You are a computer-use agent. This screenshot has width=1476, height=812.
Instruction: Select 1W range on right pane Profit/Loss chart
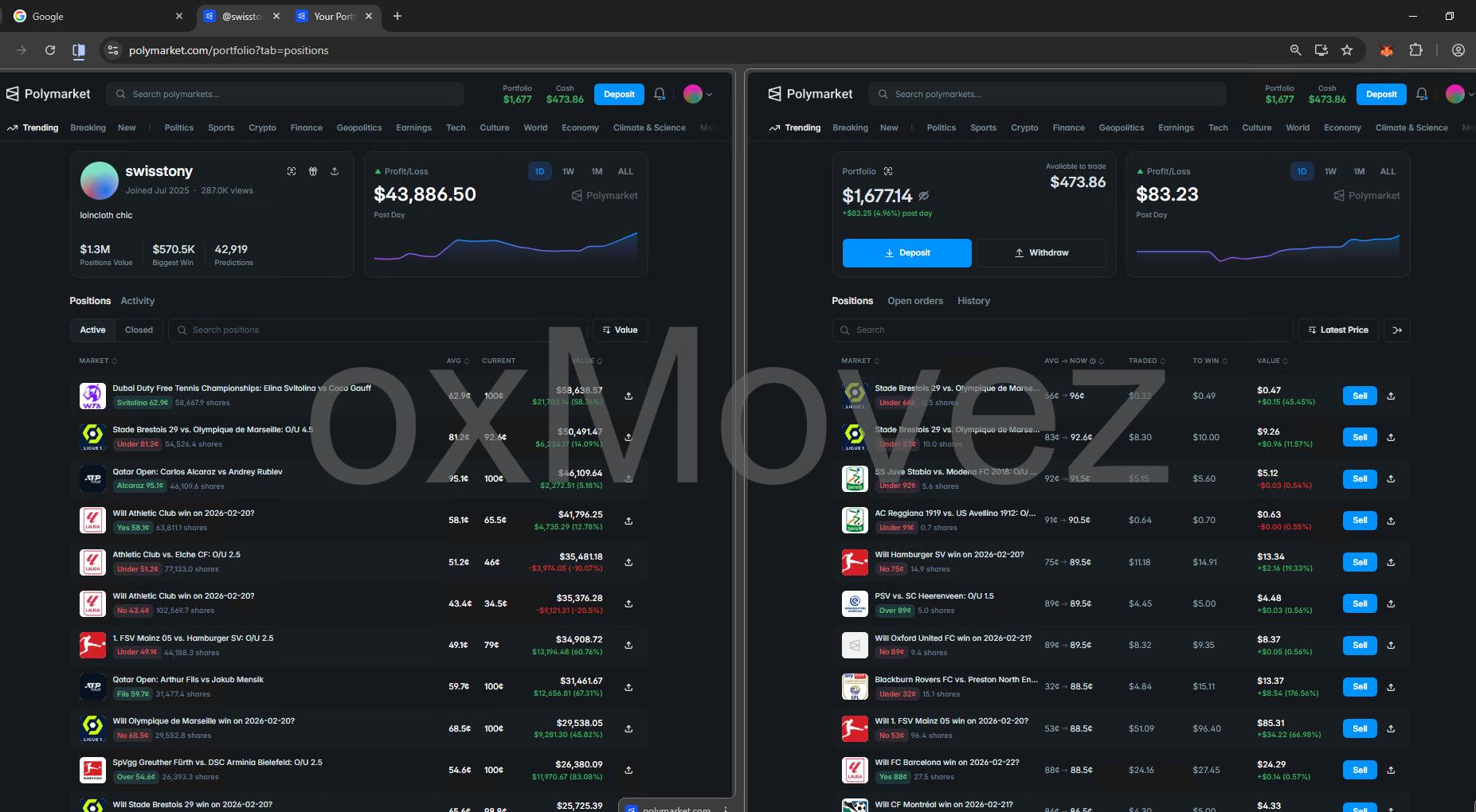[x=1330, y=171]
